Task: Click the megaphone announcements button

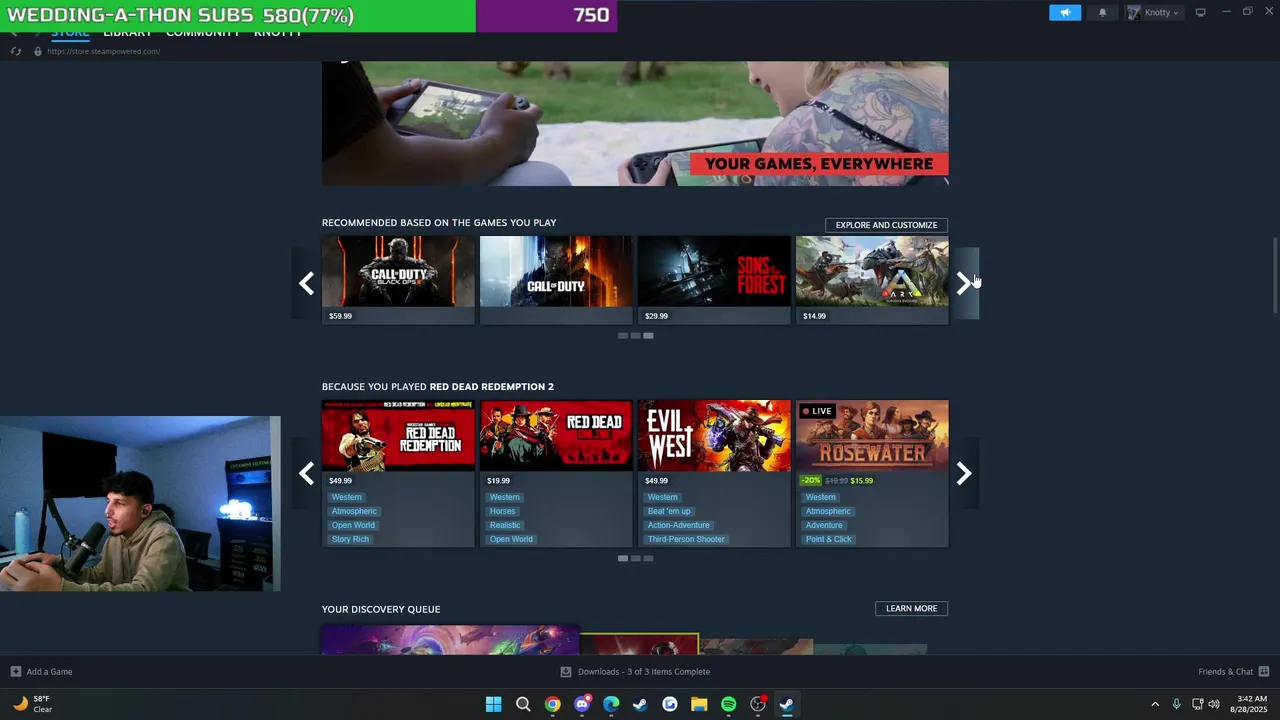Action: [1065, 12]
